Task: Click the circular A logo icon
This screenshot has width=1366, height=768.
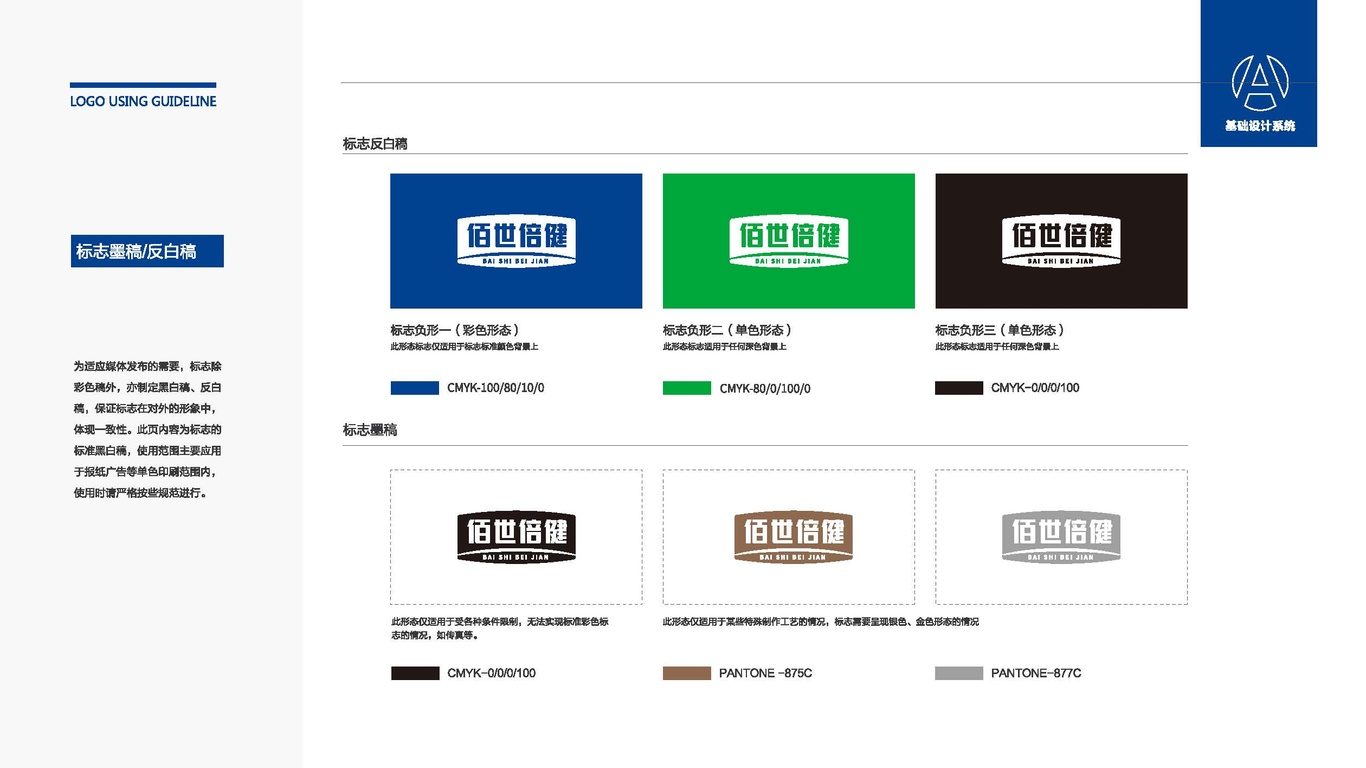Action: (x=1260, y=83)
